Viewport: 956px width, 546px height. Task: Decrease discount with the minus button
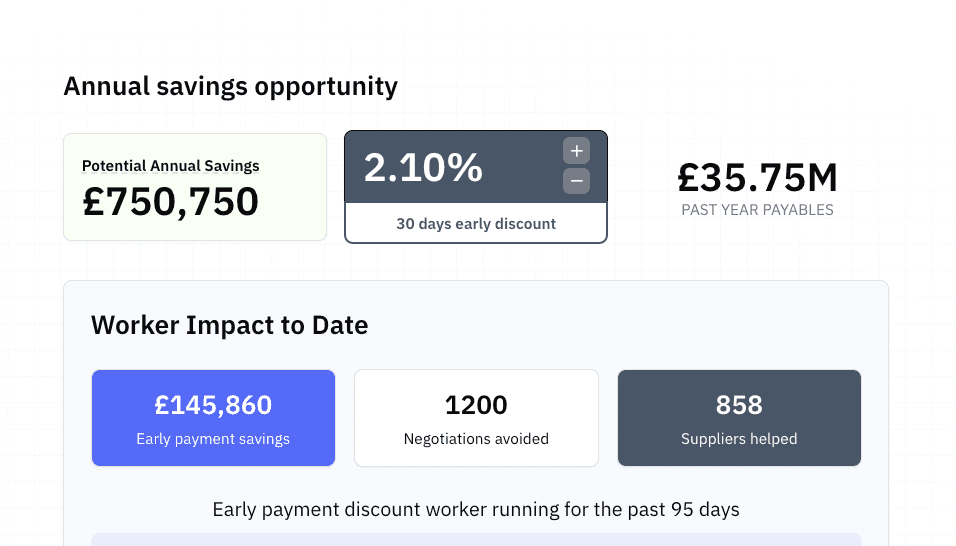tap(576, 181)
